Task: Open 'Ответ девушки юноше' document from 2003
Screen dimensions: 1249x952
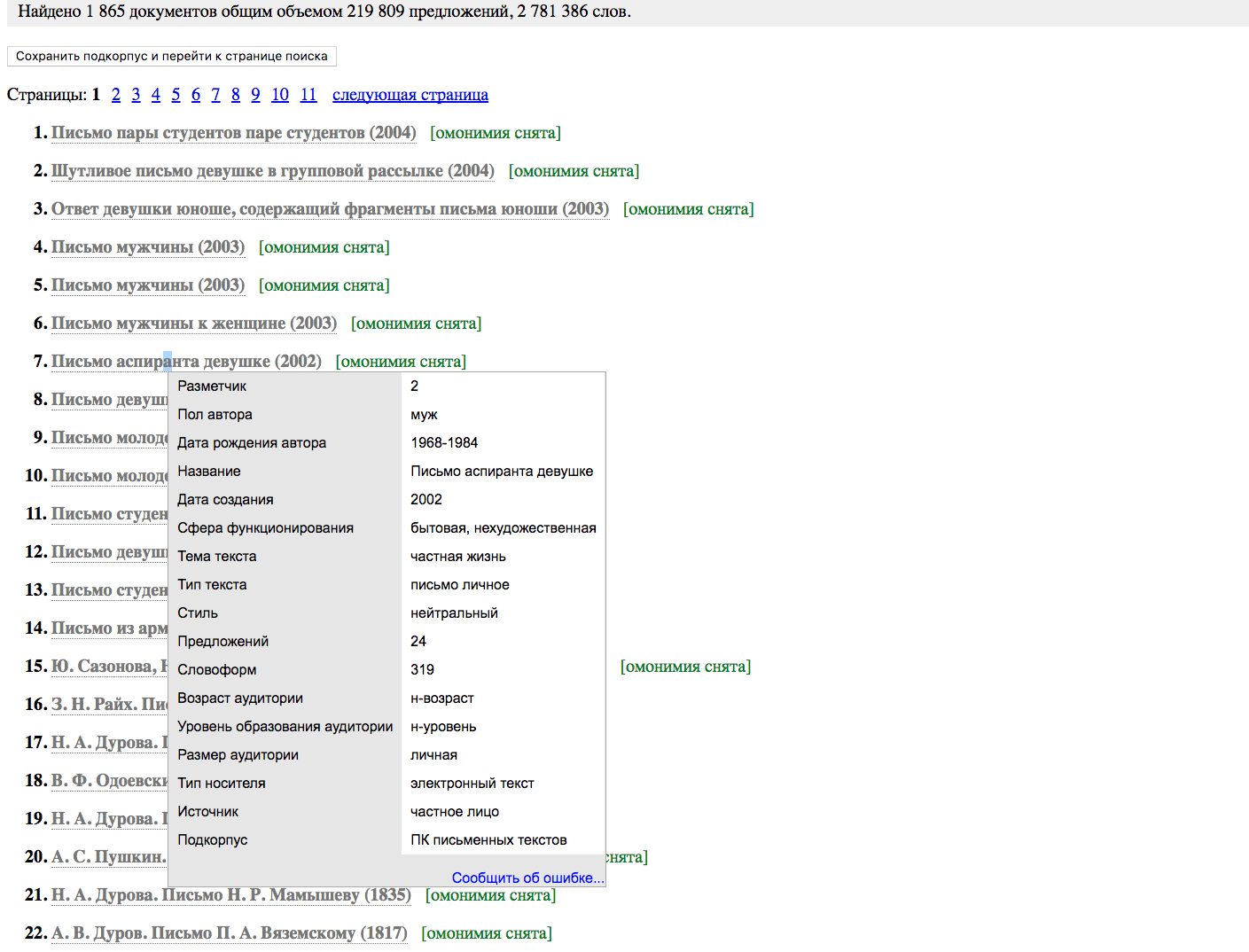Action: point(330,209)
